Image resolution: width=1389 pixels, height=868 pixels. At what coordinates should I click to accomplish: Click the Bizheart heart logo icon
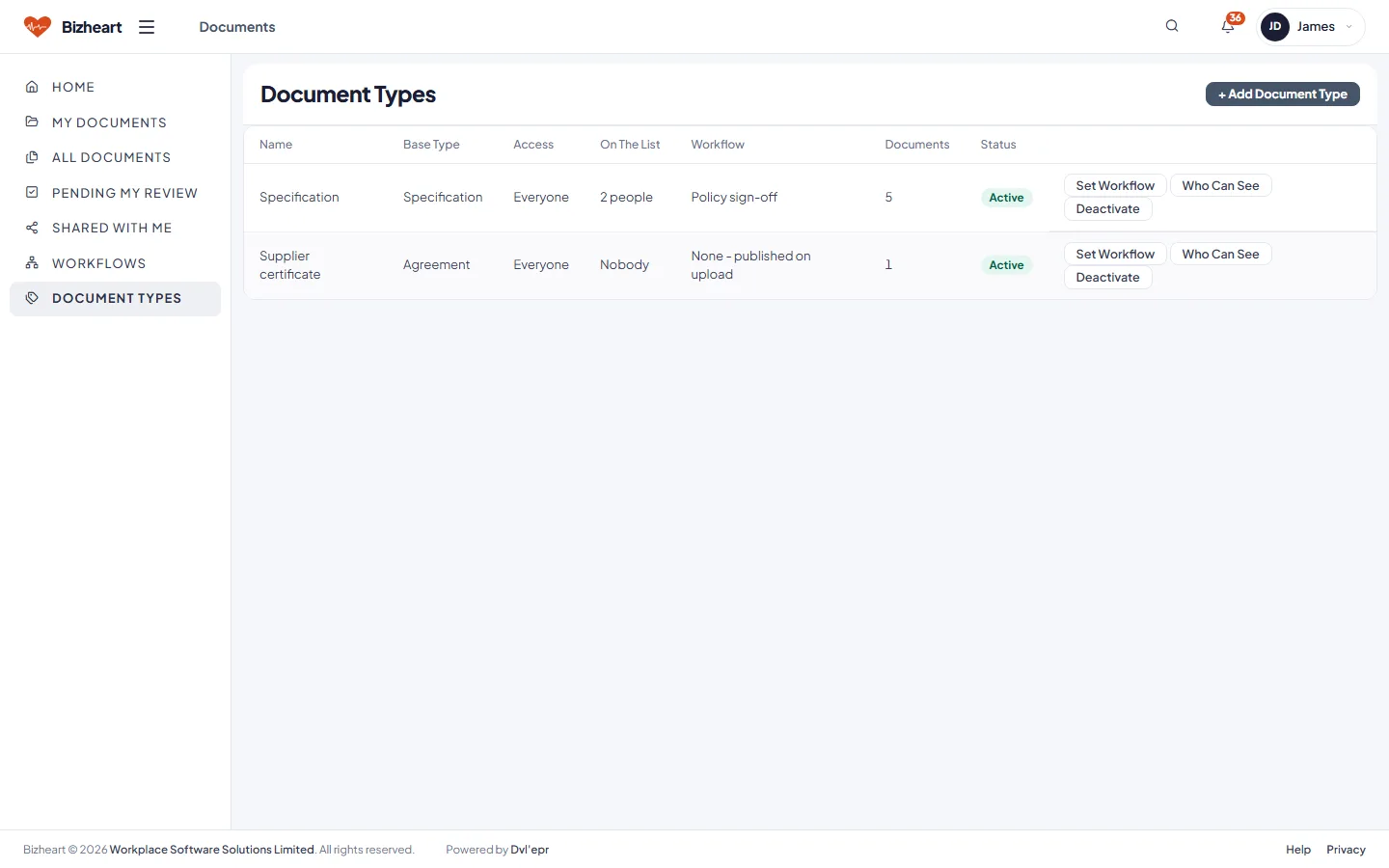[37, 27]
